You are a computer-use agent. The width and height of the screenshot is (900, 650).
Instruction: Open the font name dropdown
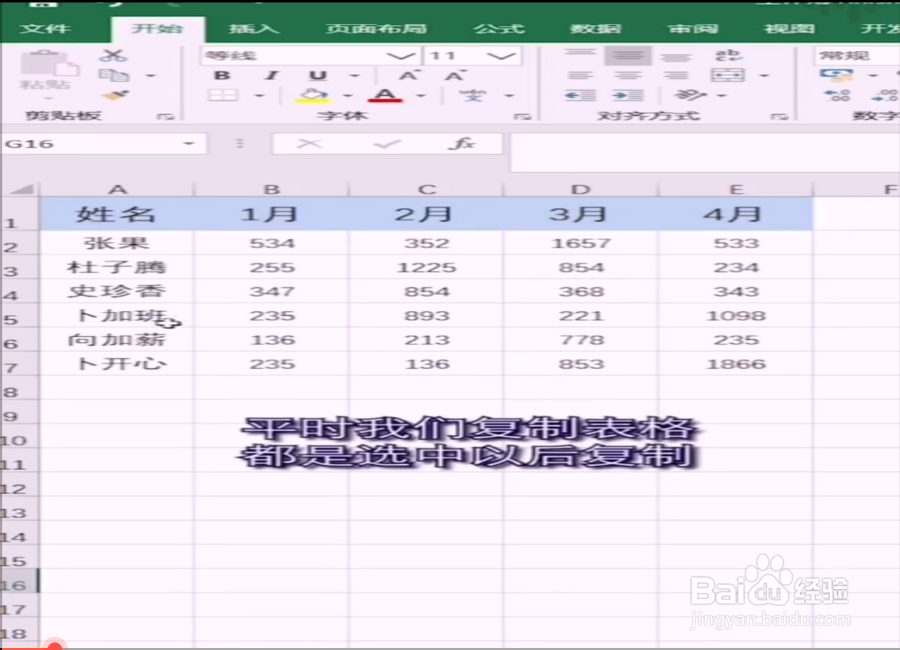click(400, 56)
